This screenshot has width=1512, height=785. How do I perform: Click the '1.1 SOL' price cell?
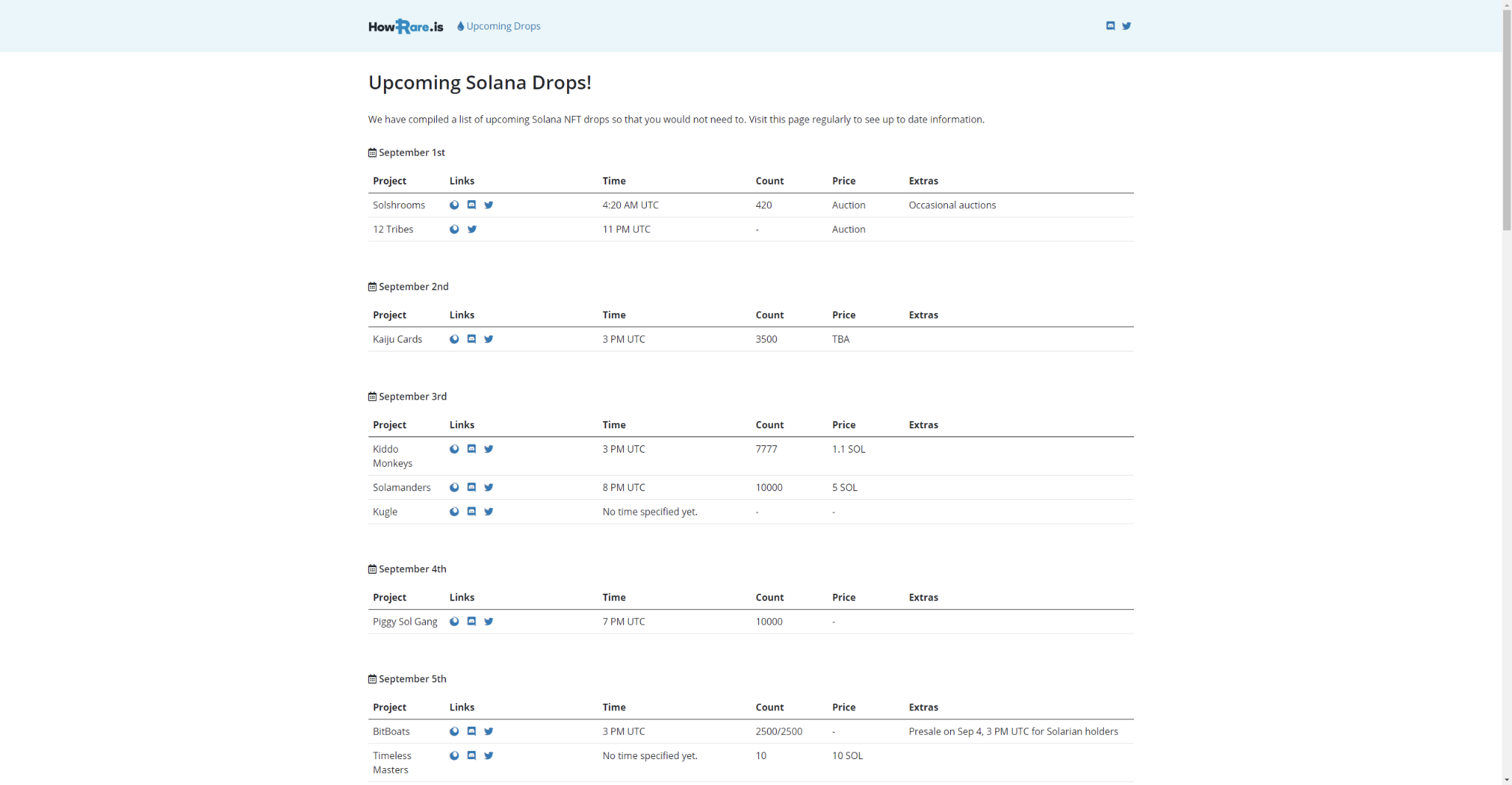(849, 449)
